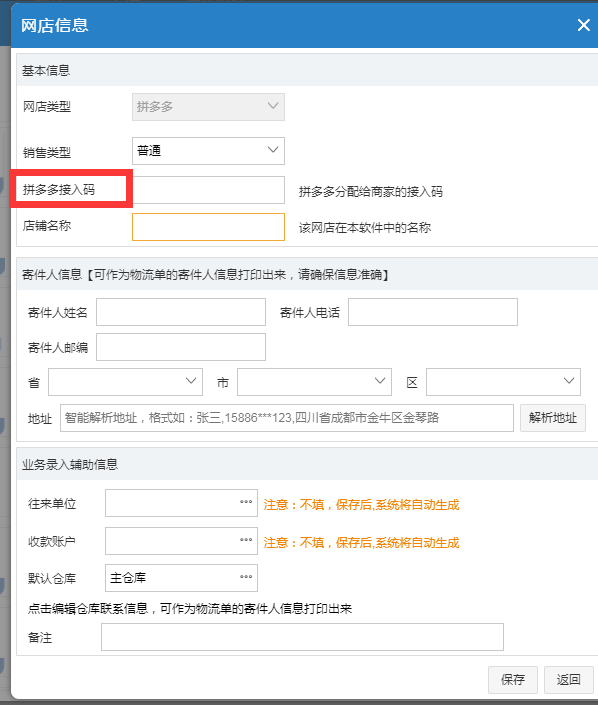Focus the 寄件人电话 input field
This screenshot has height=705, width=598.
(x=433, y=312)
